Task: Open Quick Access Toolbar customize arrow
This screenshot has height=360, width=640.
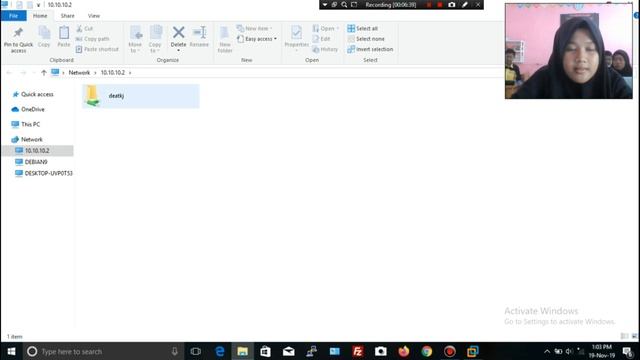Action: [39, 5]
